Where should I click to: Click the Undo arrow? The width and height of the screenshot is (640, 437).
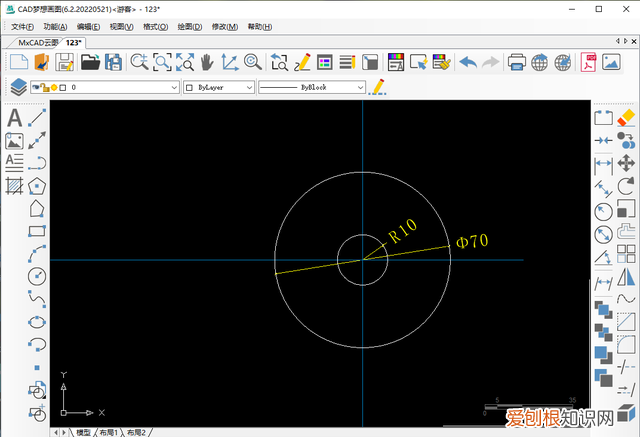(467, 62)
